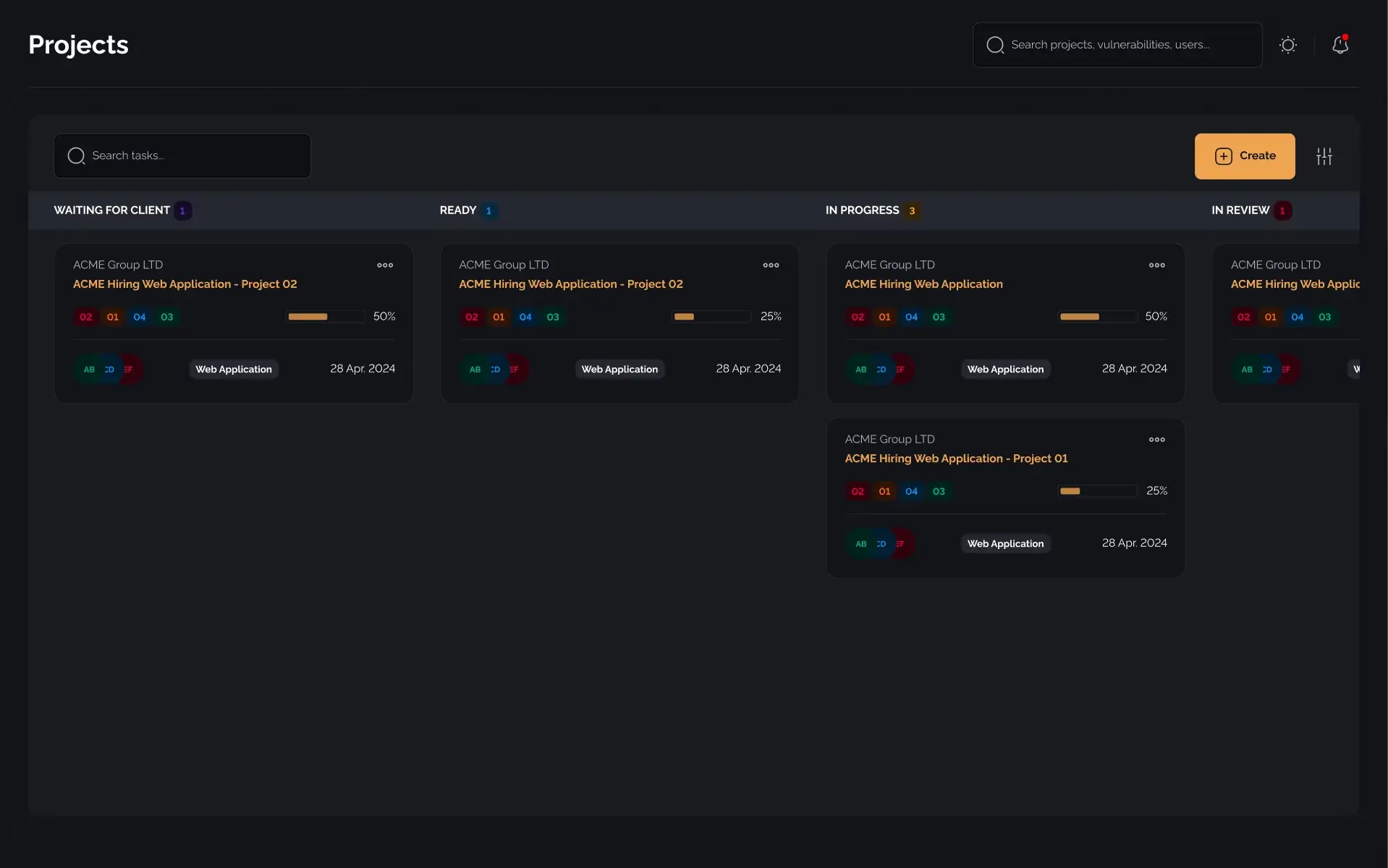Screen dimensions: 1388x868
Task: Select the Web Application tag on Project 01
Action: 1004,543
